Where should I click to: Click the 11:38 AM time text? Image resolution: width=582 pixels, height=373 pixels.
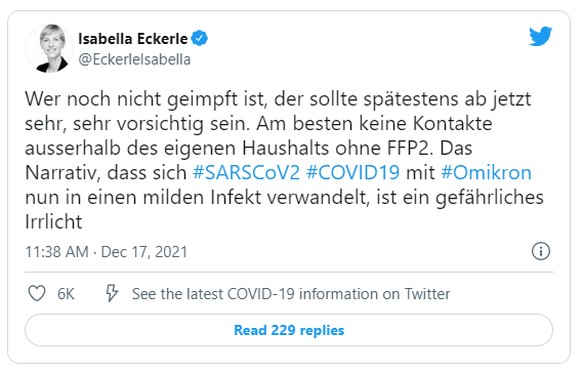tap(57, 252)
